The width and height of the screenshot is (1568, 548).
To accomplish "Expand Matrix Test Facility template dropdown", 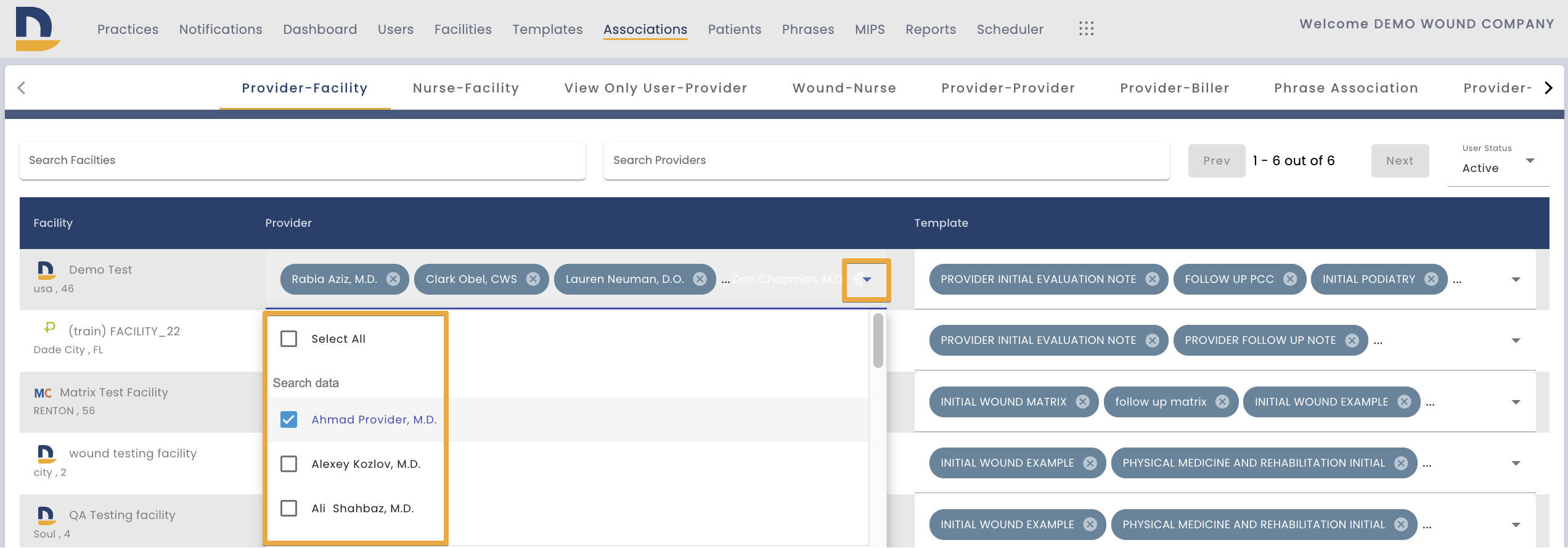I will tap(1516, 403).
